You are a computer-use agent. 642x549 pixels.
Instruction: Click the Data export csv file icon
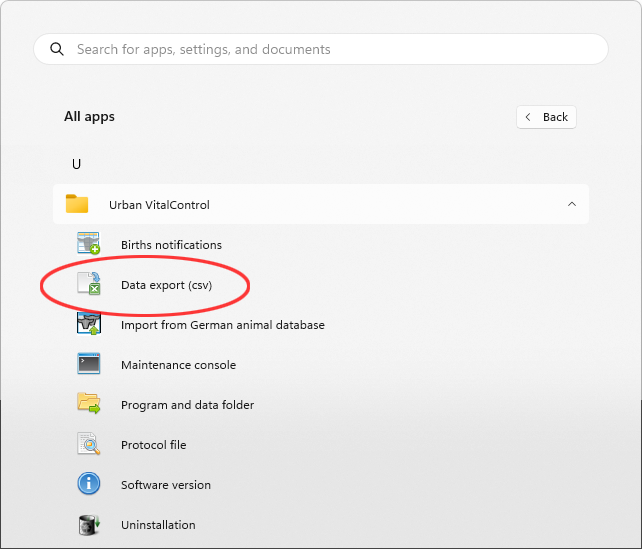(89, 285)
